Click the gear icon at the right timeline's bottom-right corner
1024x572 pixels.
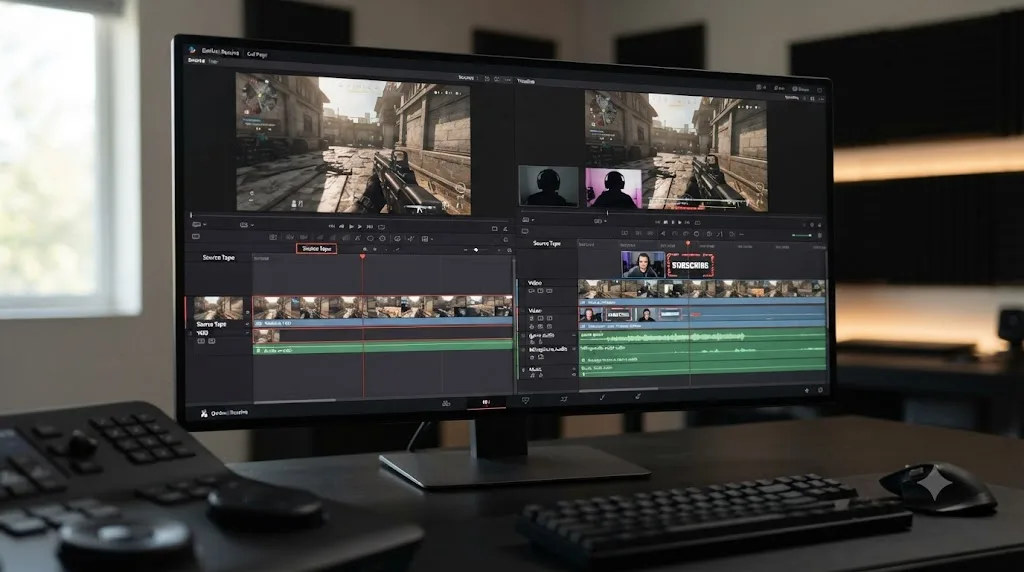click(x=820, y=390)
